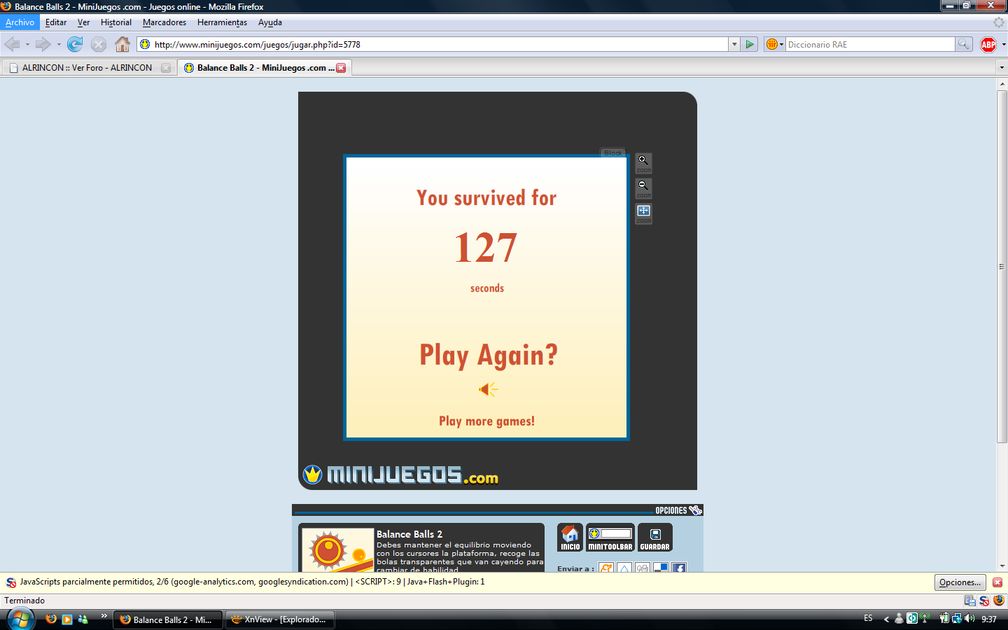Click the Balance Balls 2 game thumbnail
The height and width of the screenshot is (630, 1008).
pos(338,550)
